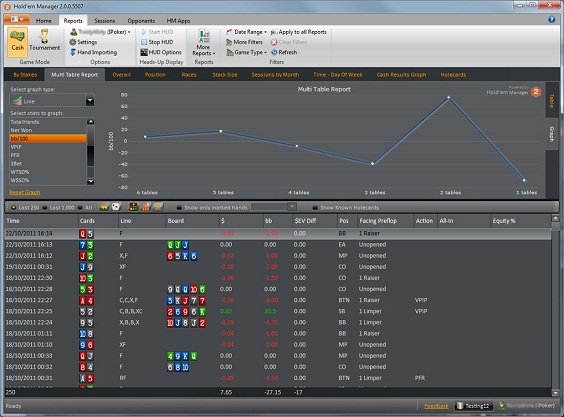This screenshot has width=564, height=417.
Task: Select TotalHands stat in list
Action: [47, 122]
